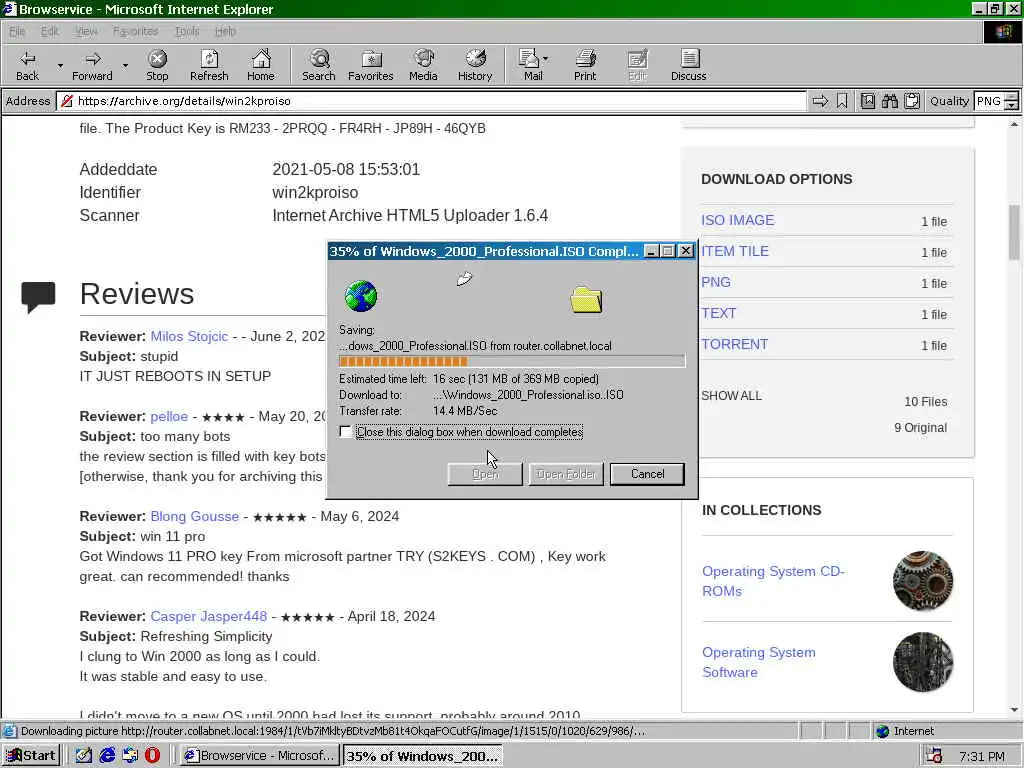Expand SHOW ALL download options
1024x768 pixels.
[x=731, y=396]
